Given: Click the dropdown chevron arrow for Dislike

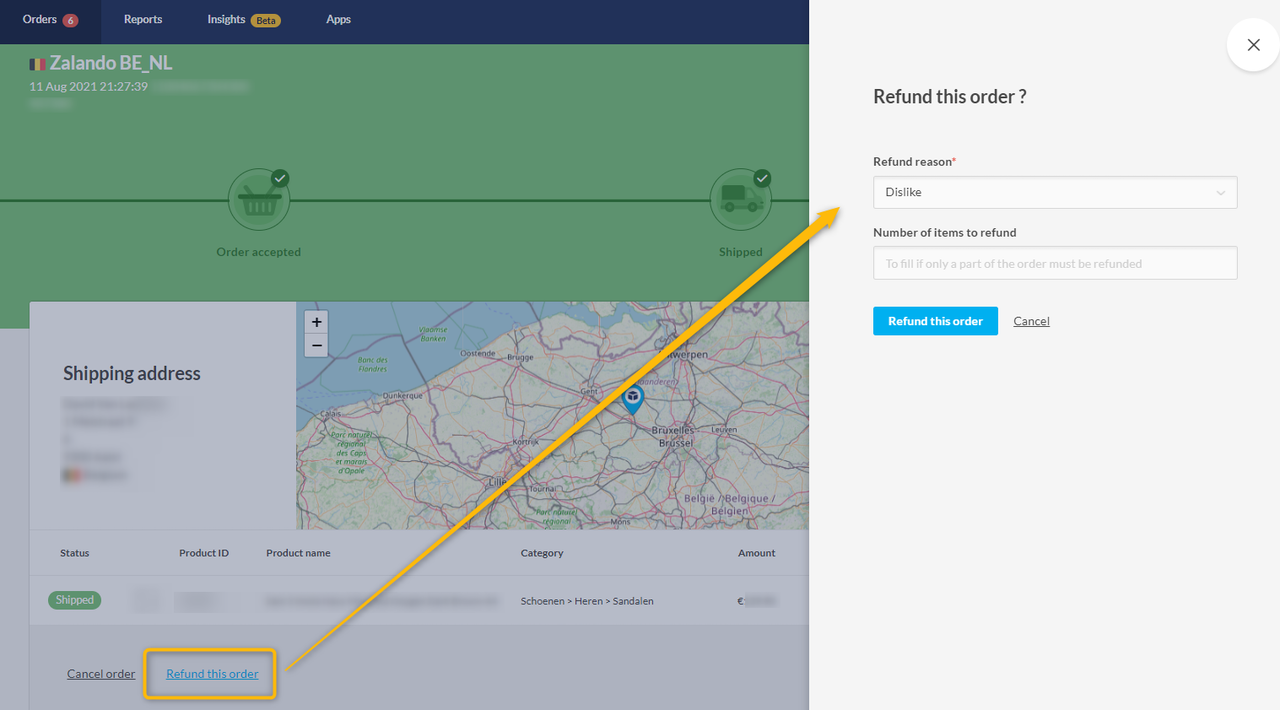Looking at the screenshot, I should click(1220, 193).
